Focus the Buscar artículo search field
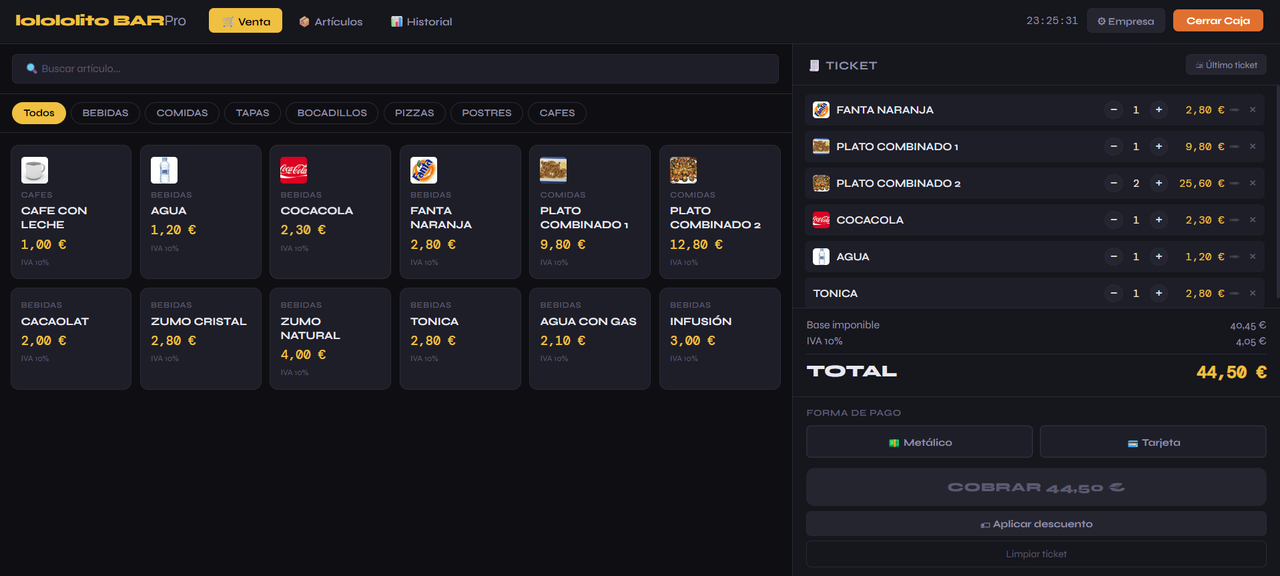1280x576 pixels. tap(395, 69)
